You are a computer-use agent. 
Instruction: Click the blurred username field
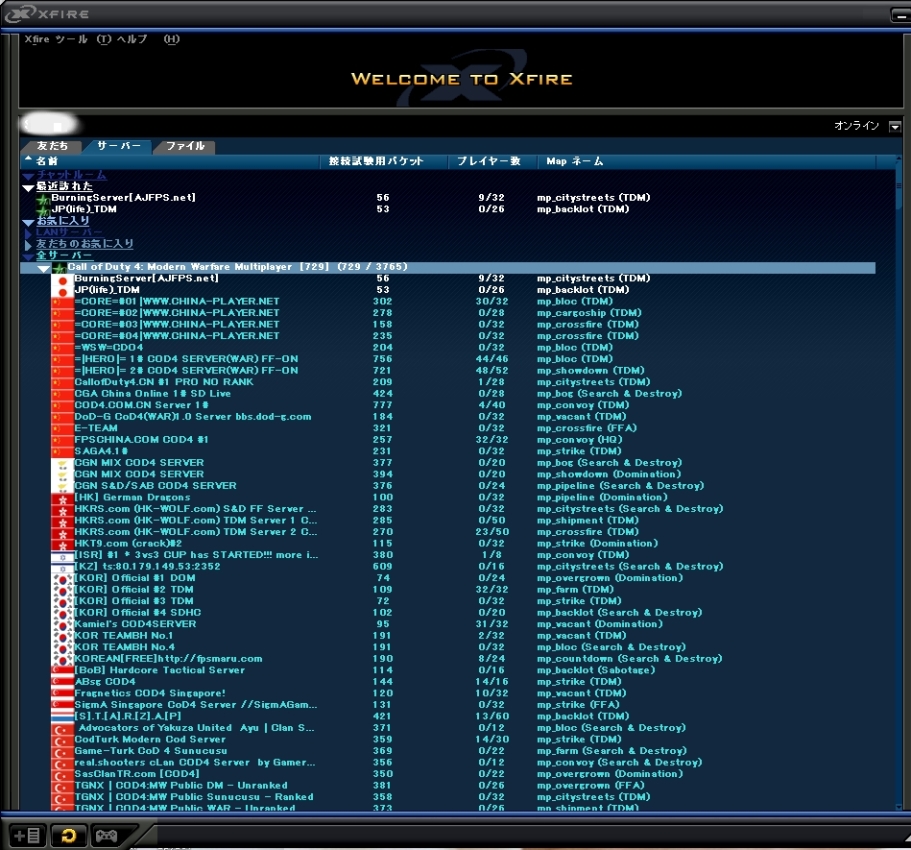coord(51,124)
